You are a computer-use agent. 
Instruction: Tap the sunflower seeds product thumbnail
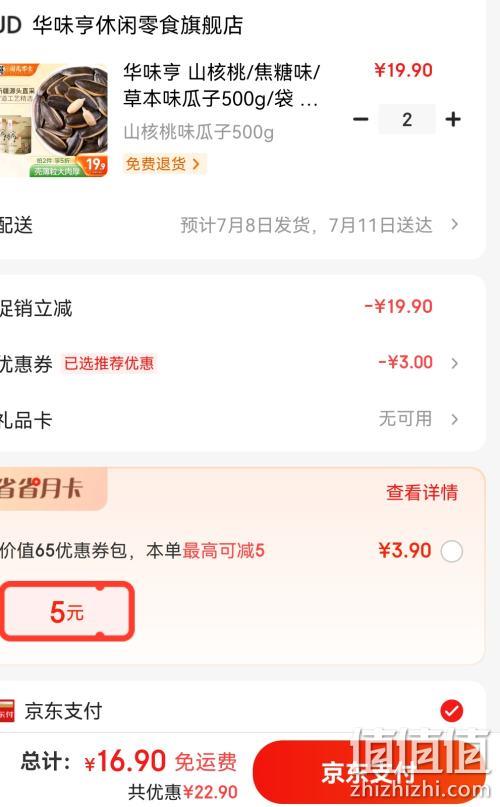click(x=54, y=120)
